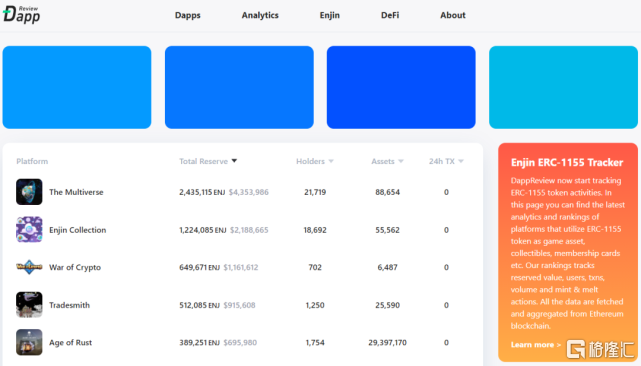Open the Dapps menu
641x366 pixels.
[x=188, y=15]
